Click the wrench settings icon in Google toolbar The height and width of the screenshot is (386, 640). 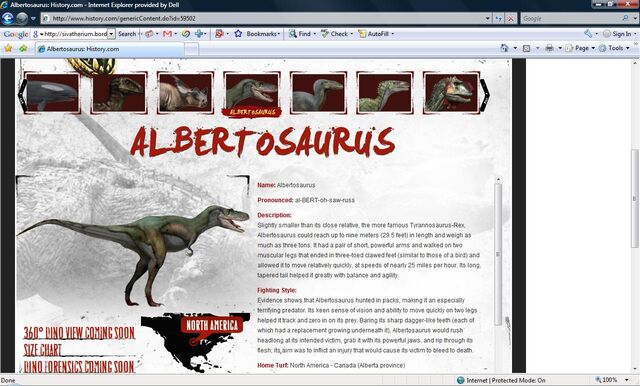coord(588,34)
